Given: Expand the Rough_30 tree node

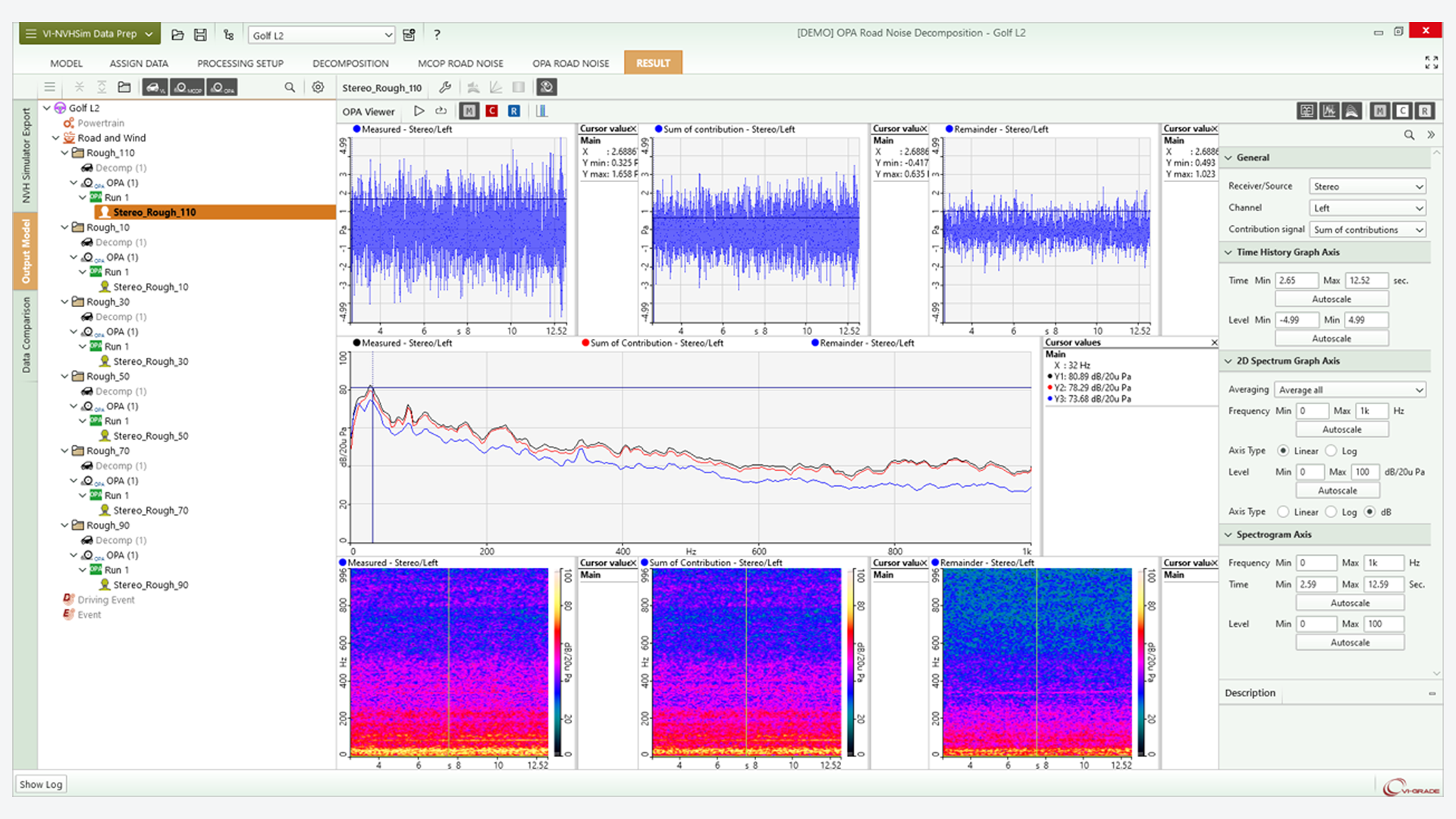Looking at the screenshot, I should (x=65, y=302).
